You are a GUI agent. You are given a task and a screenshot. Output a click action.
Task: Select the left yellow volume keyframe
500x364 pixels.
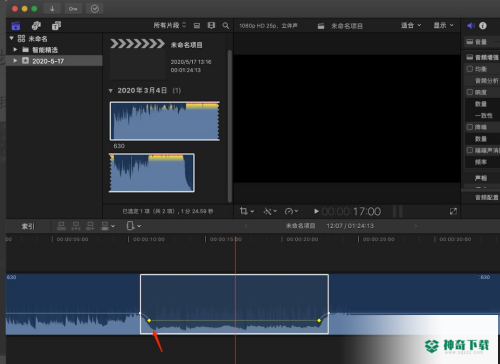149,320
